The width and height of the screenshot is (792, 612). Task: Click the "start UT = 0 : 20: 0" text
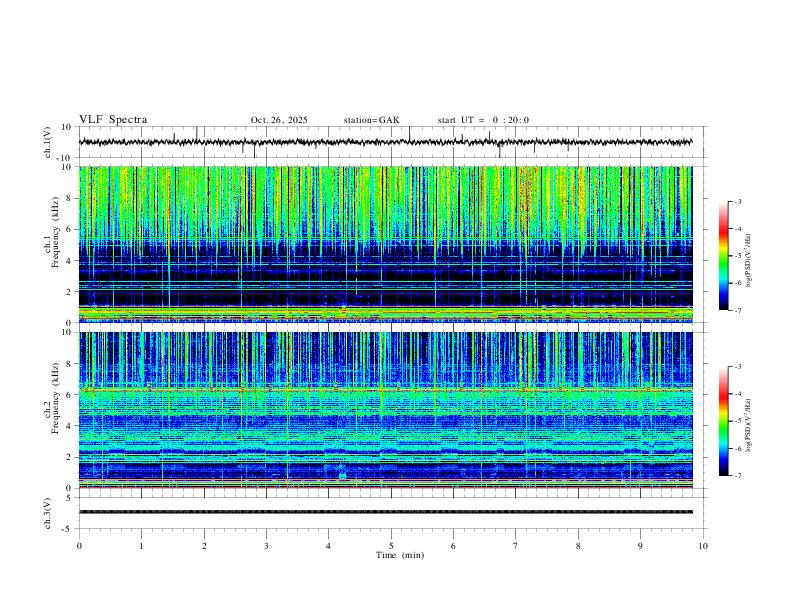point(483,120)
